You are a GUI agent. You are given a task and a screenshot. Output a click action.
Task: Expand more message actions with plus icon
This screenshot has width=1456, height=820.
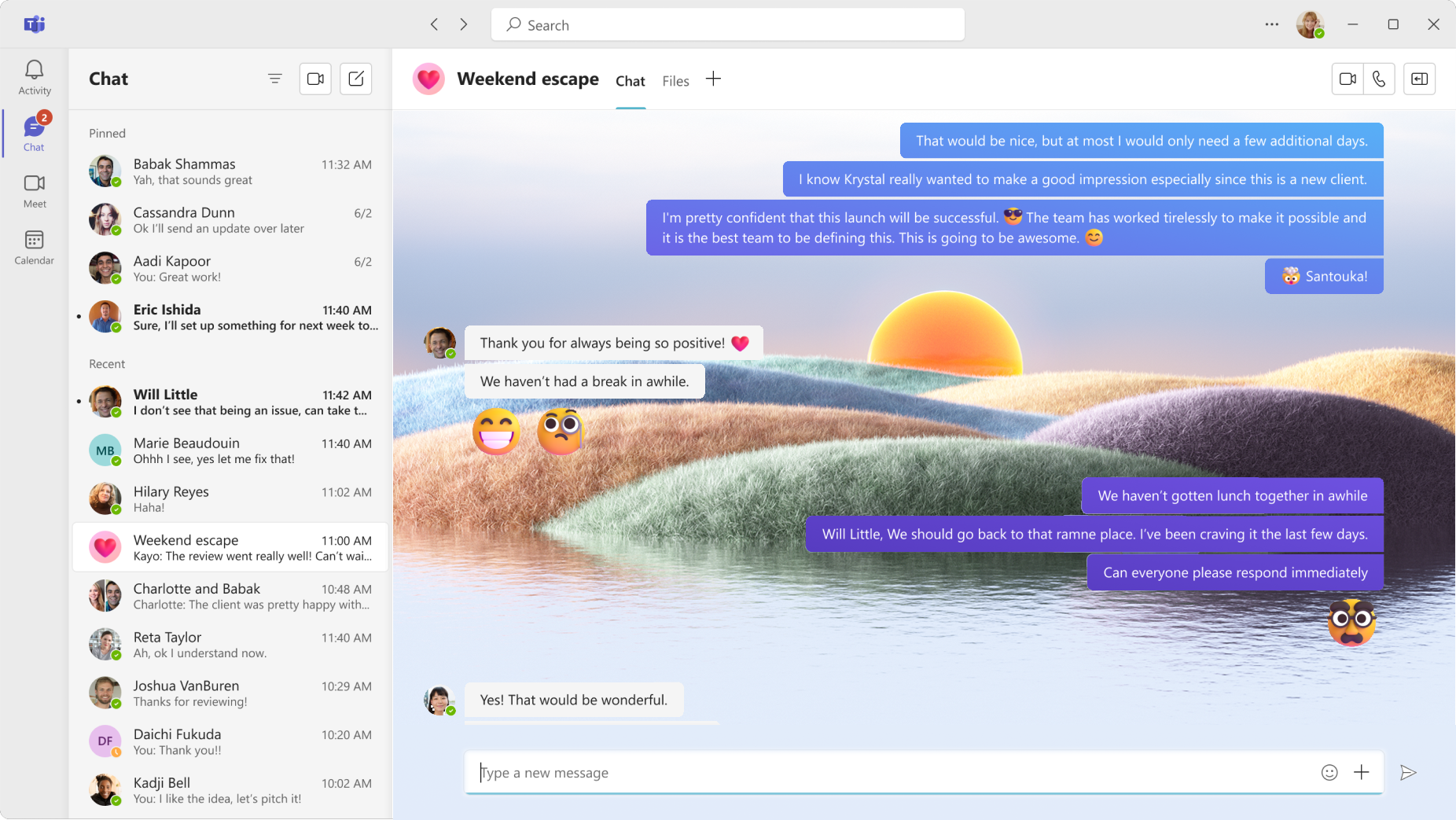(1362, 773)
